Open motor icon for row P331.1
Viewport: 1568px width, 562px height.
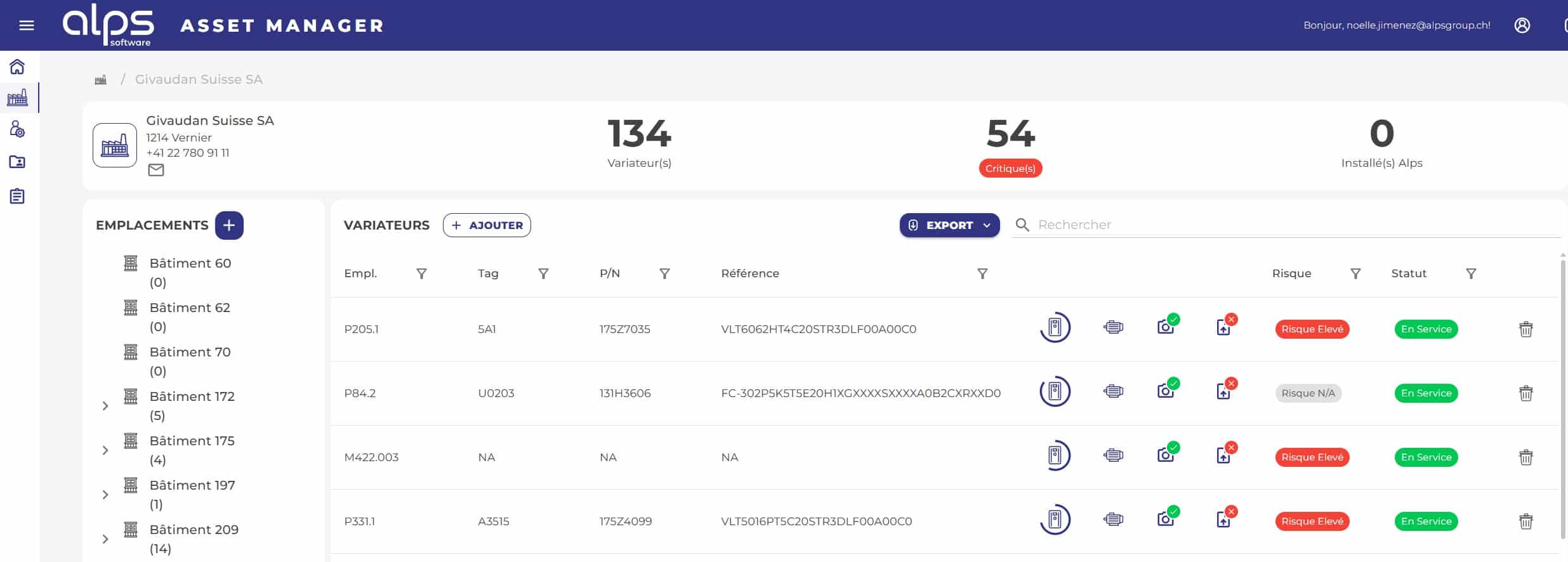coord(1113,520)
